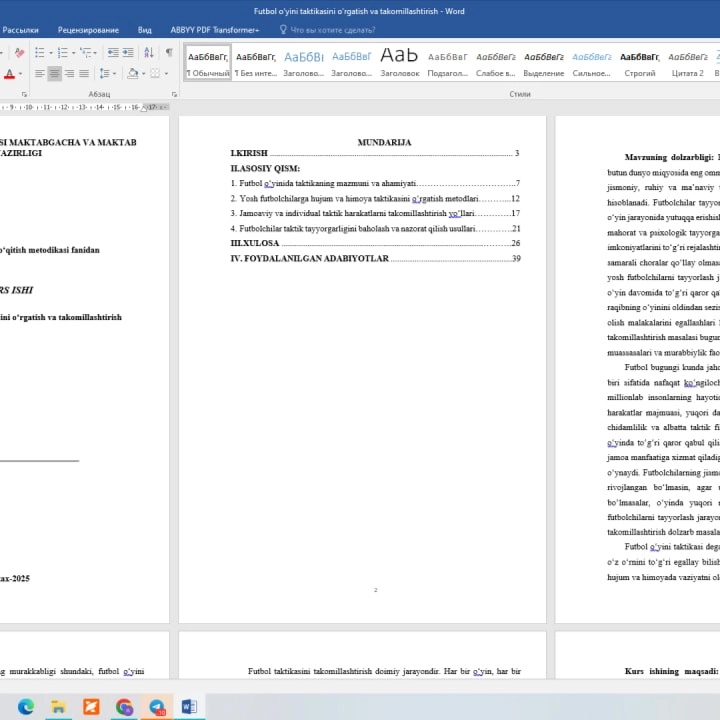This screenshot has height=720, width=720.
Task: Apply the red font color button
Action: [x=9, y=74]
